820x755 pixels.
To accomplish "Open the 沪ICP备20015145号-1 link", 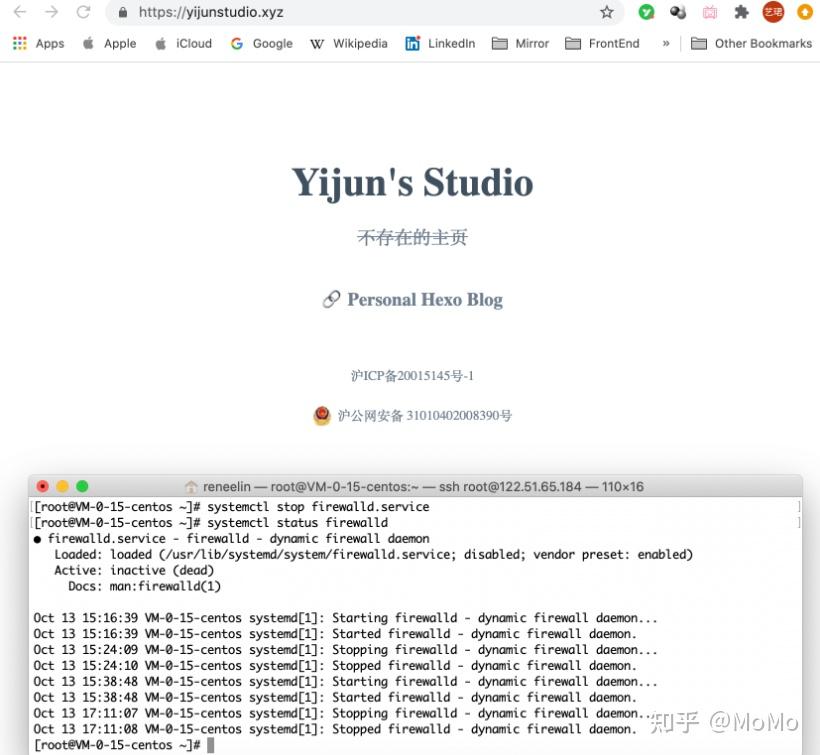I will pyautogui.click(x=412, y=375).
